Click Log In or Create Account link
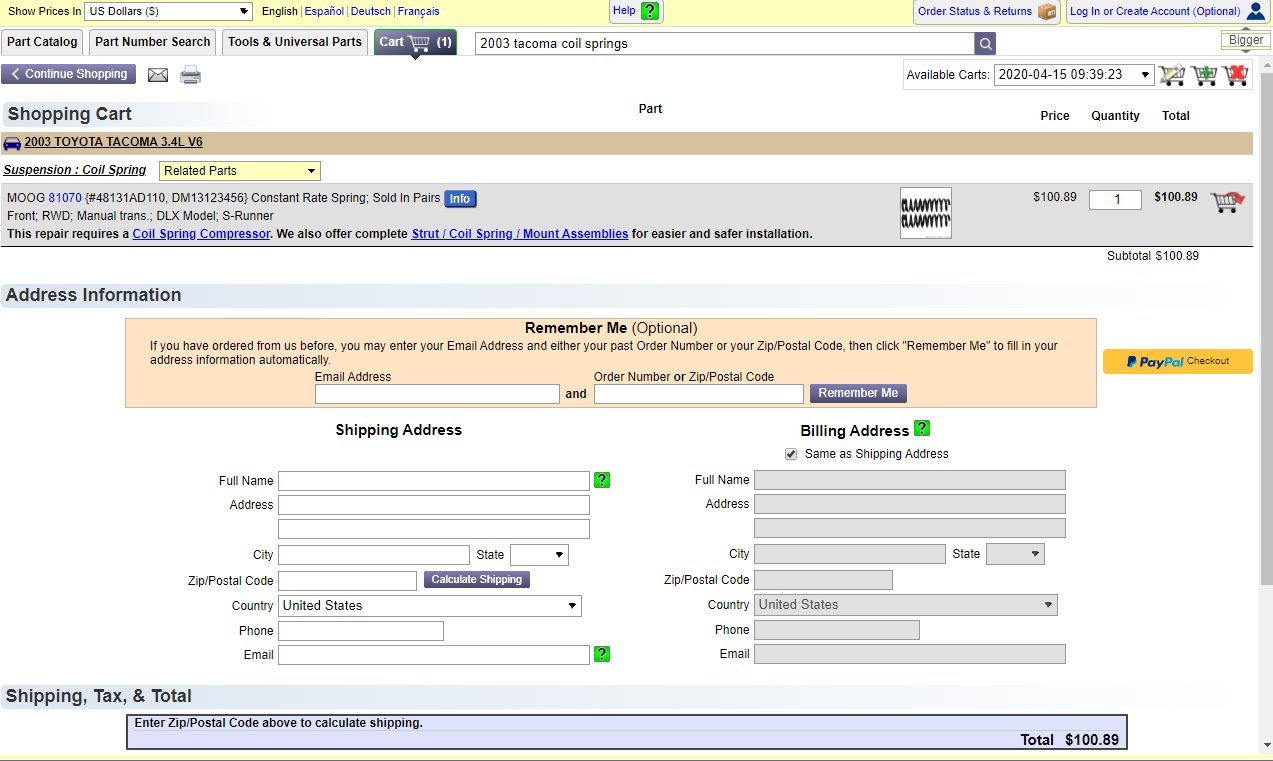Image resolution: width=1273 pixels, height=761 pixels. pyautogui.click(x=1155, y=12)
